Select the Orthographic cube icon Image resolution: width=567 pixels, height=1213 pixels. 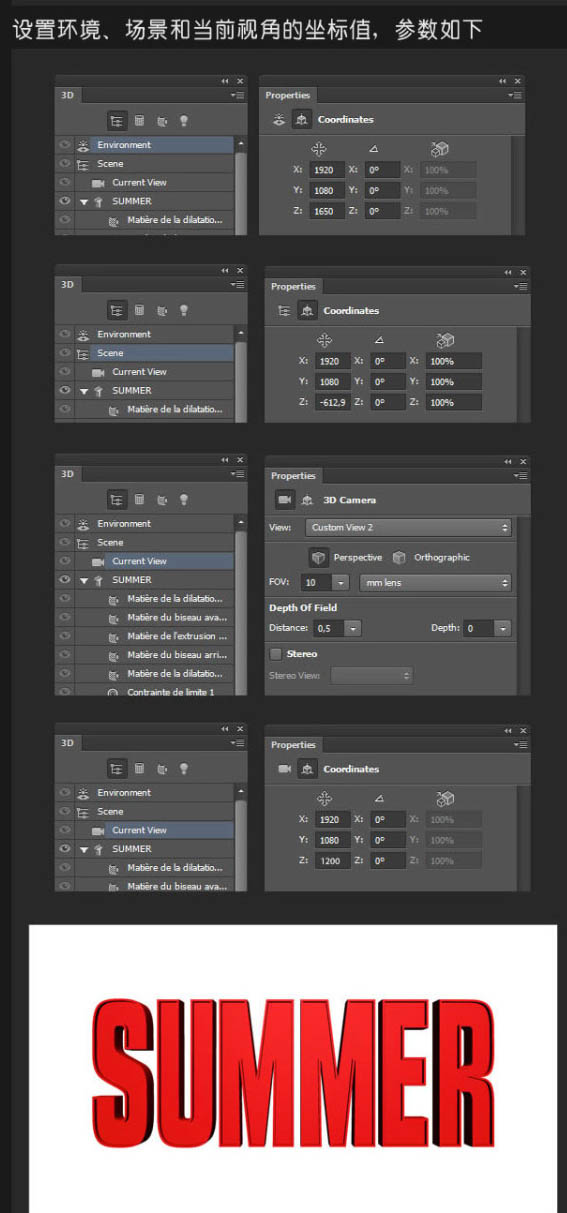click(x=399, y=557)
